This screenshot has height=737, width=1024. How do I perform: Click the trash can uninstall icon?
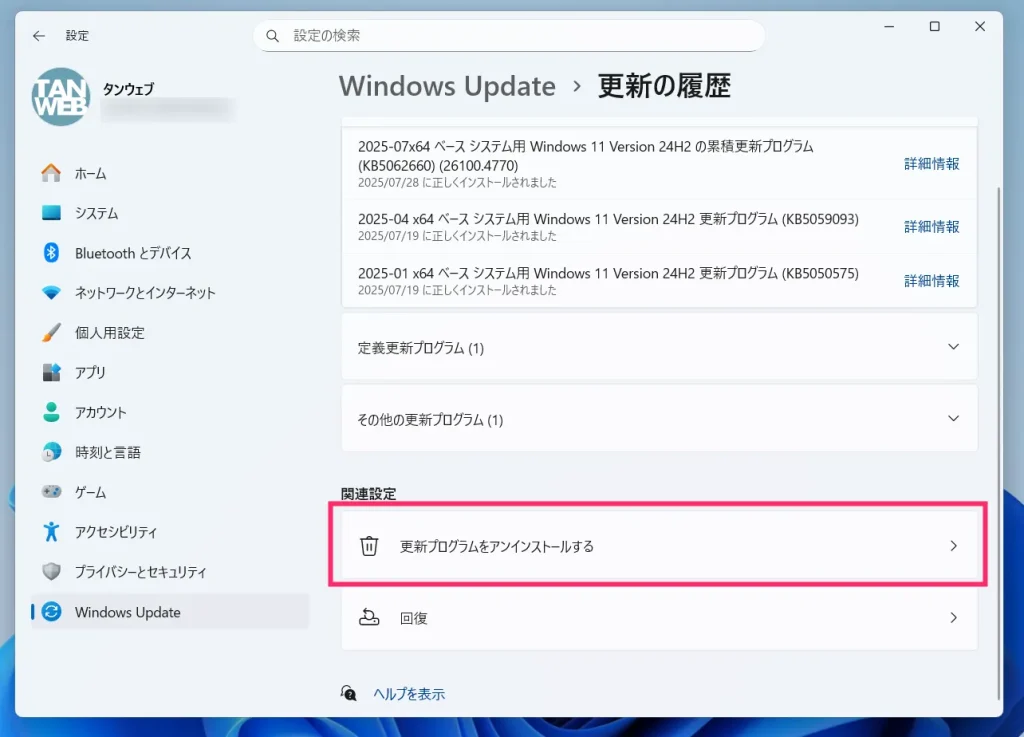pos(369,546)
